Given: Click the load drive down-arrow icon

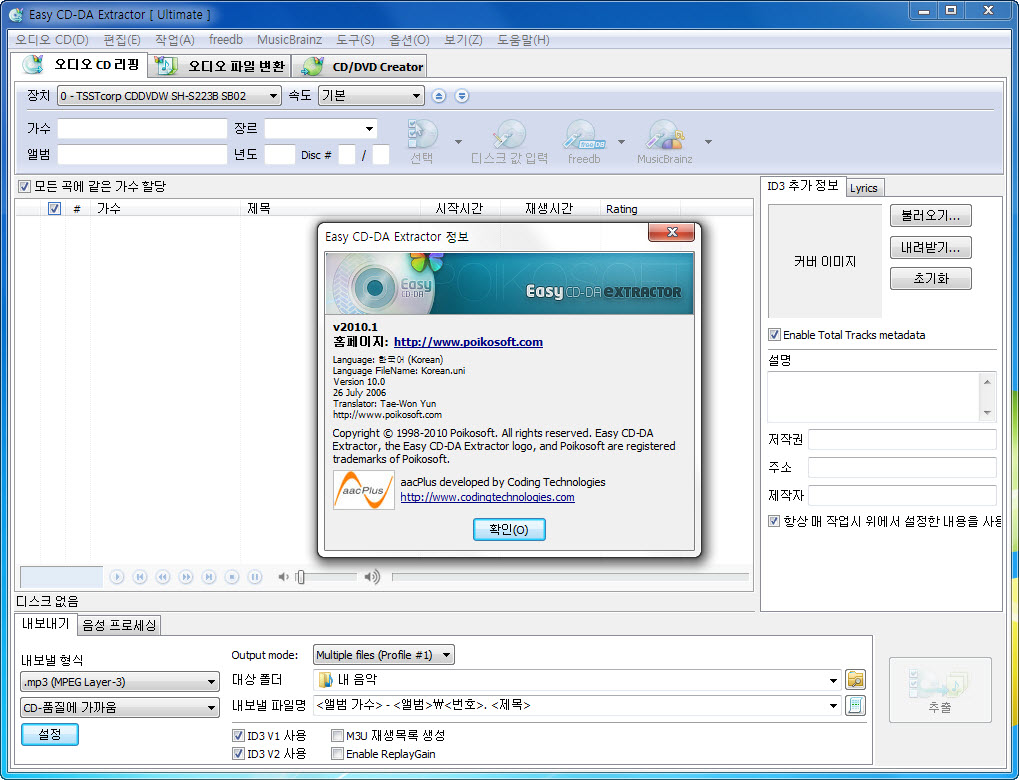Looking at the screenshot, I should click(x=462, y=96).
